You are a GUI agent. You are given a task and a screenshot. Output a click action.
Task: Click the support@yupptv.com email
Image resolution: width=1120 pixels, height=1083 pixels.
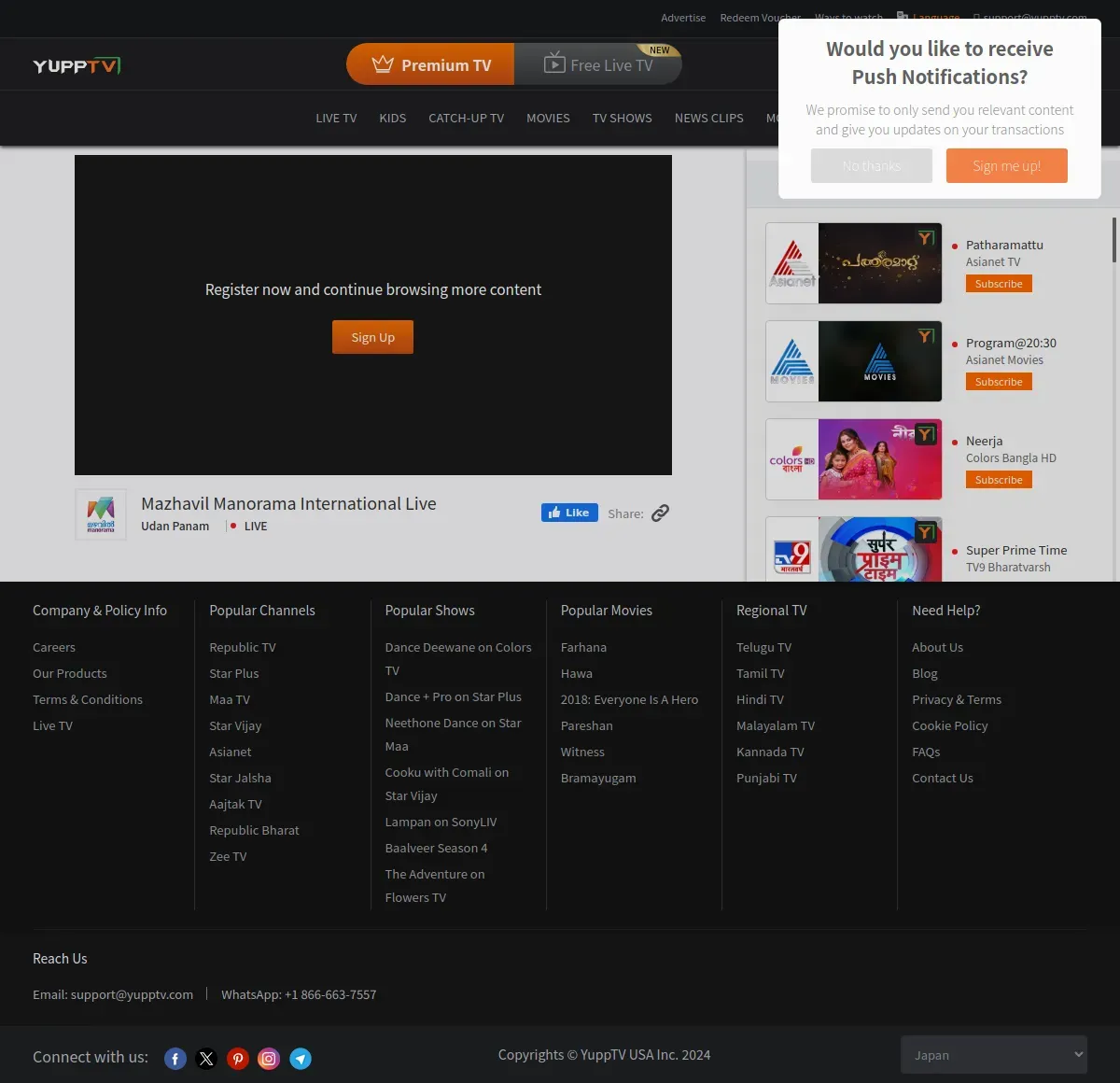[x=132, y=994]
